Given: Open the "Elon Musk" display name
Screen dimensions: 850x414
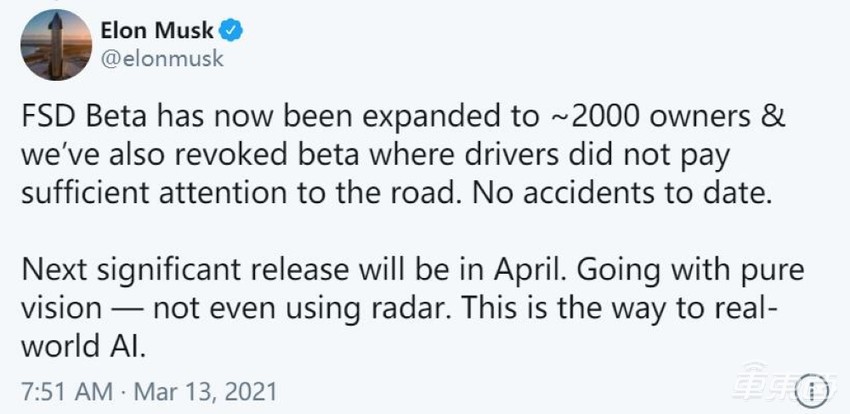Looking at the screenshot, I should (x=156, y=31).
